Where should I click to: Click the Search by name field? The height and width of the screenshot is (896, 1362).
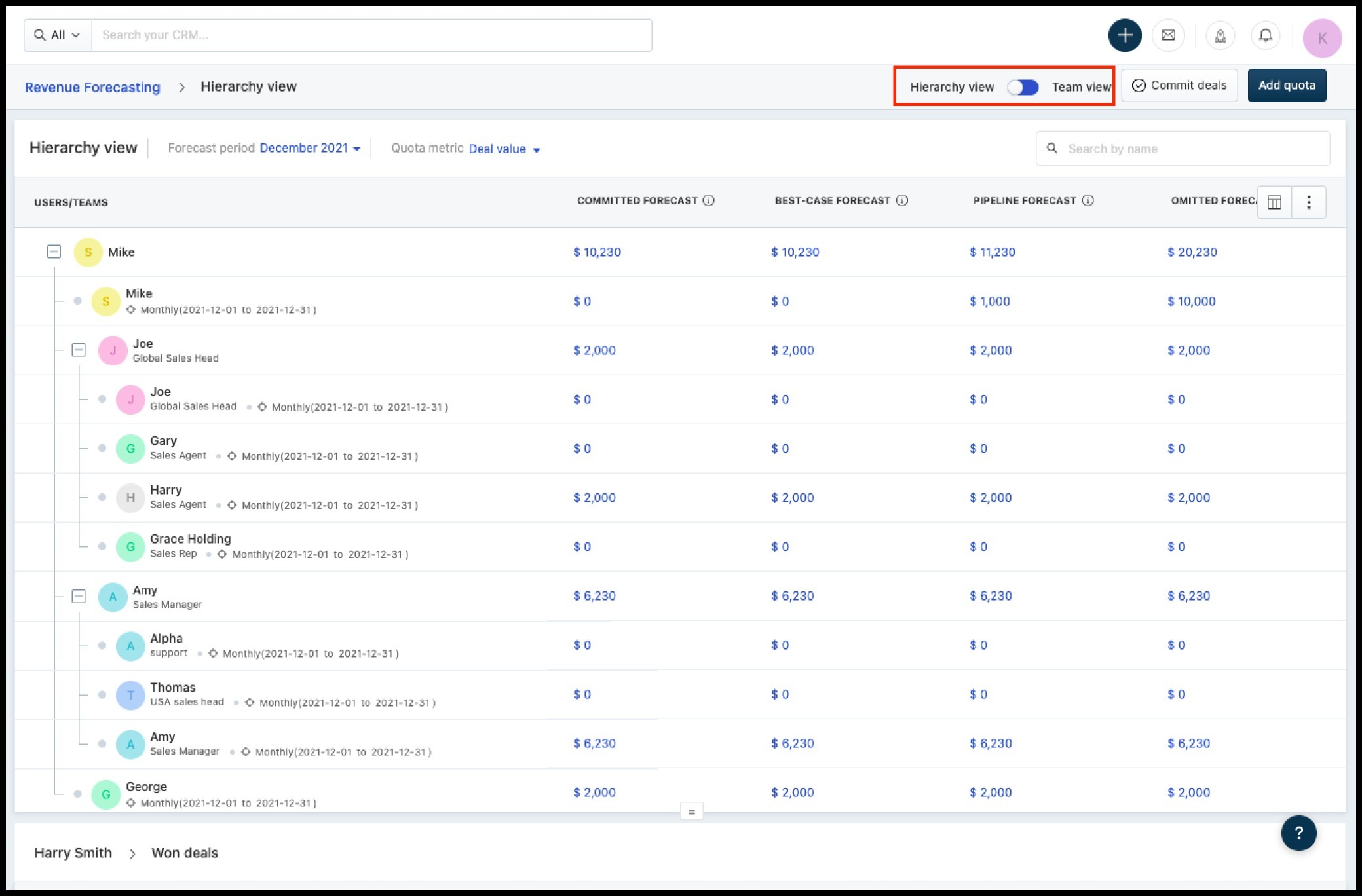coord(1192,149)
